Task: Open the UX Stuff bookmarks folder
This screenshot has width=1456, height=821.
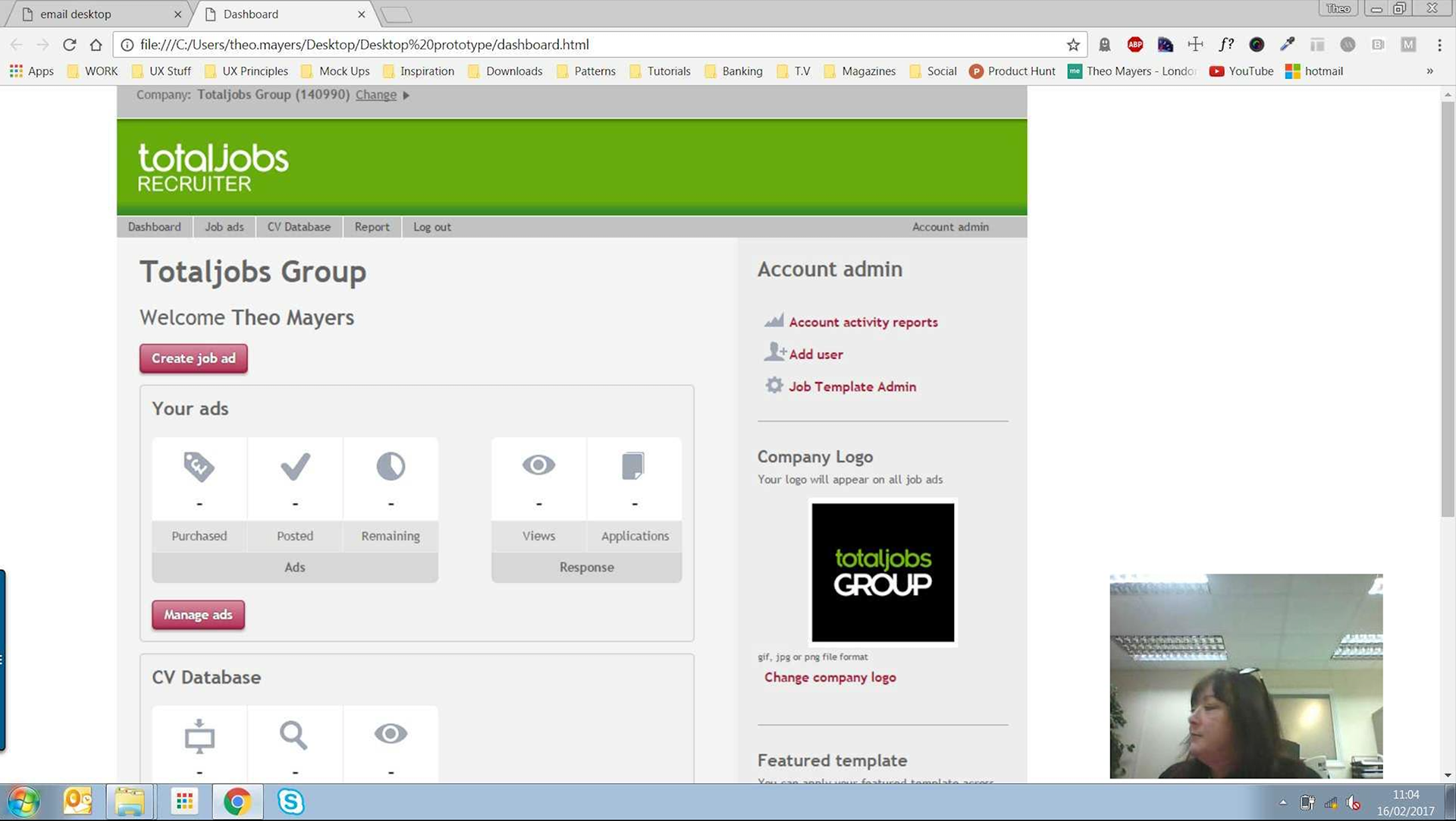Action: 161,71
